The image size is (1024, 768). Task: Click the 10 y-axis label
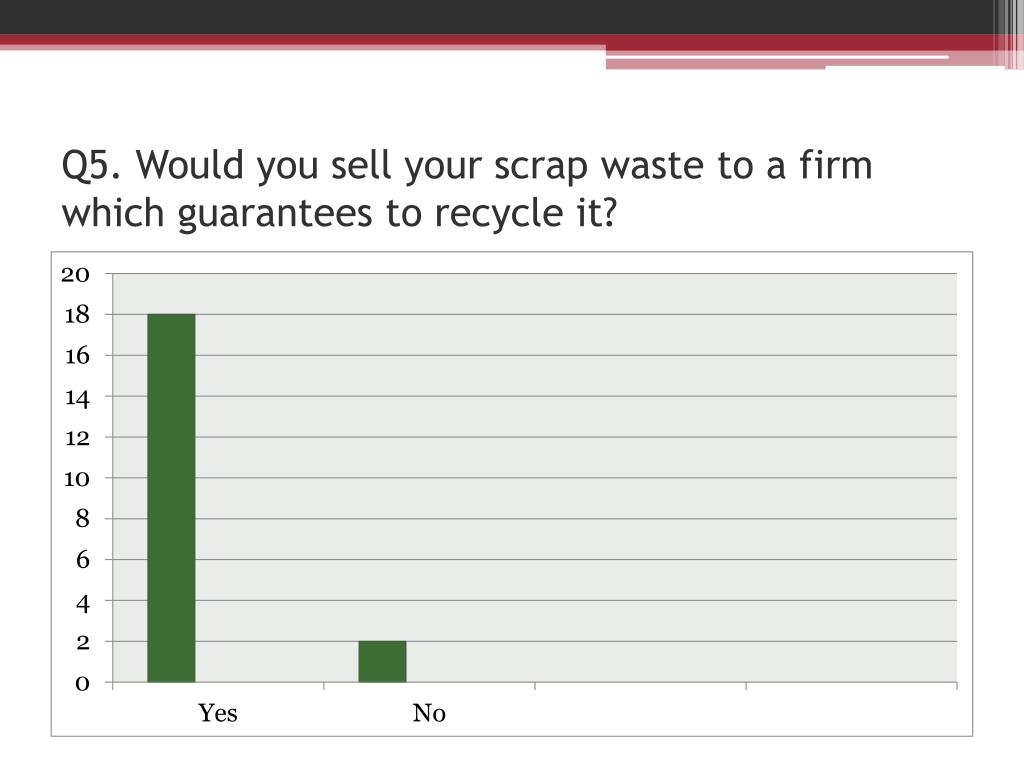click(x=76, y=479)
